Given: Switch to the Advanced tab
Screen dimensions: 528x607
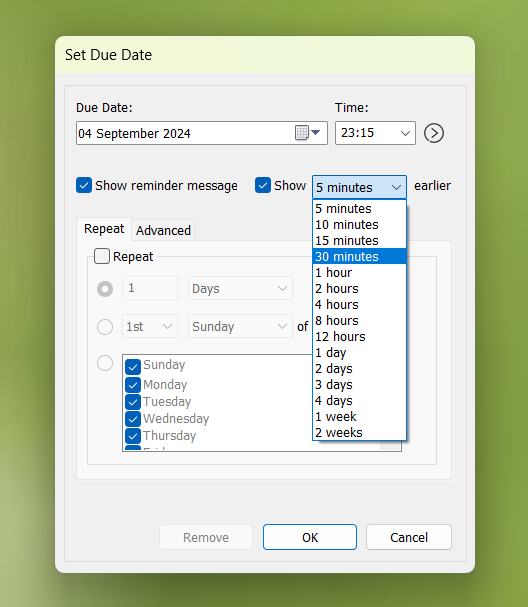Looking at the screenshot, I should [x=163, y=230].
